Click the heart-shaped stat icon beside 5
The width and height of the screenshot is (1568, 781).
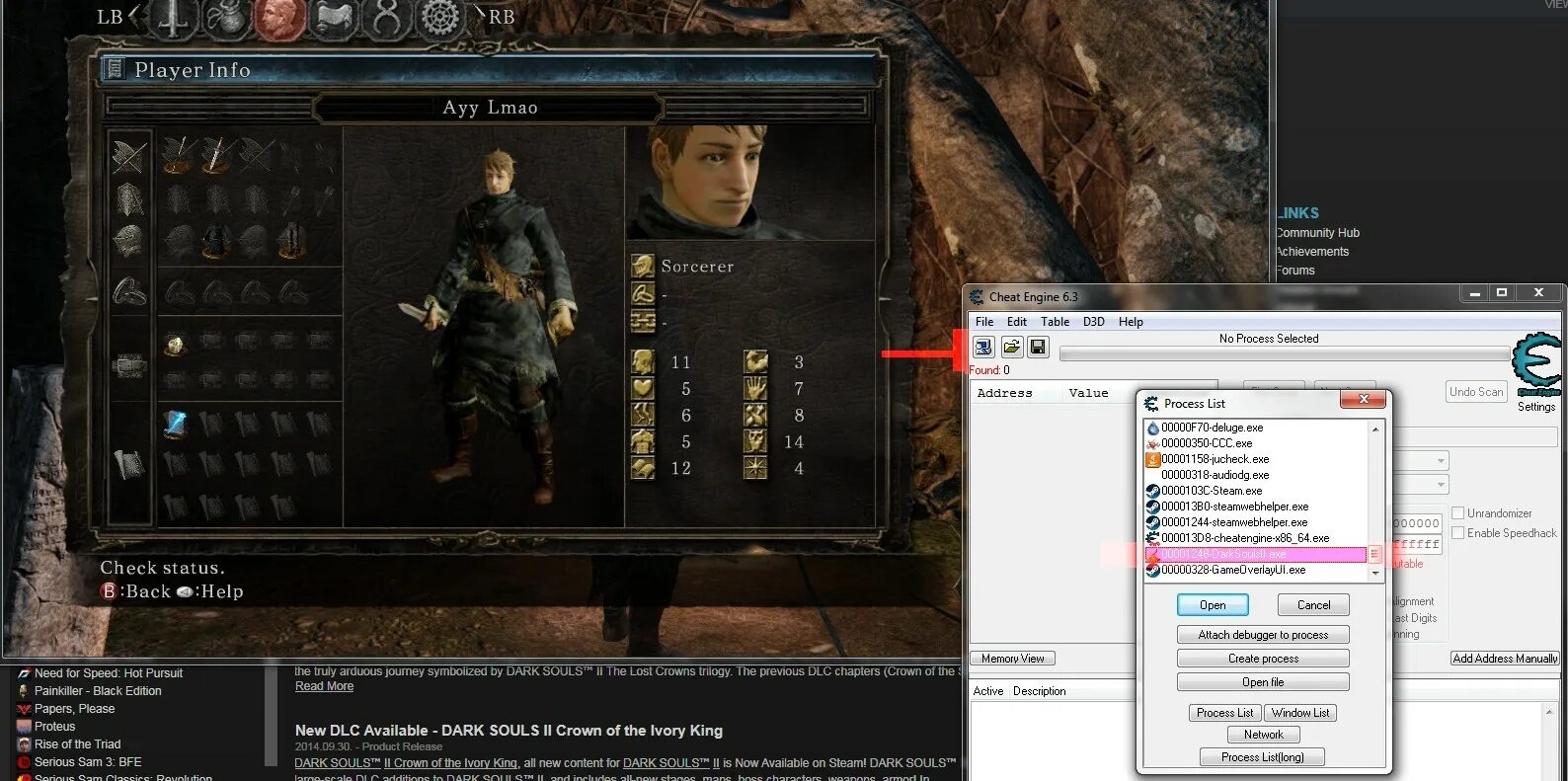(643, 389)
